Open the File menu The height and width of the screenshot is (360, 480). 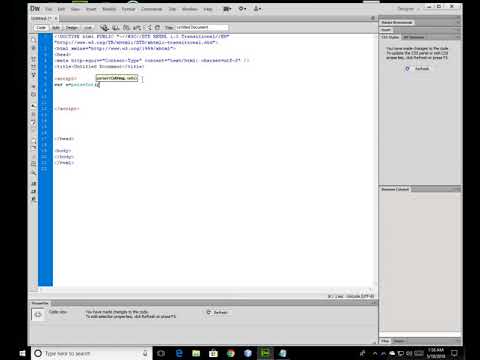[48, 9]
